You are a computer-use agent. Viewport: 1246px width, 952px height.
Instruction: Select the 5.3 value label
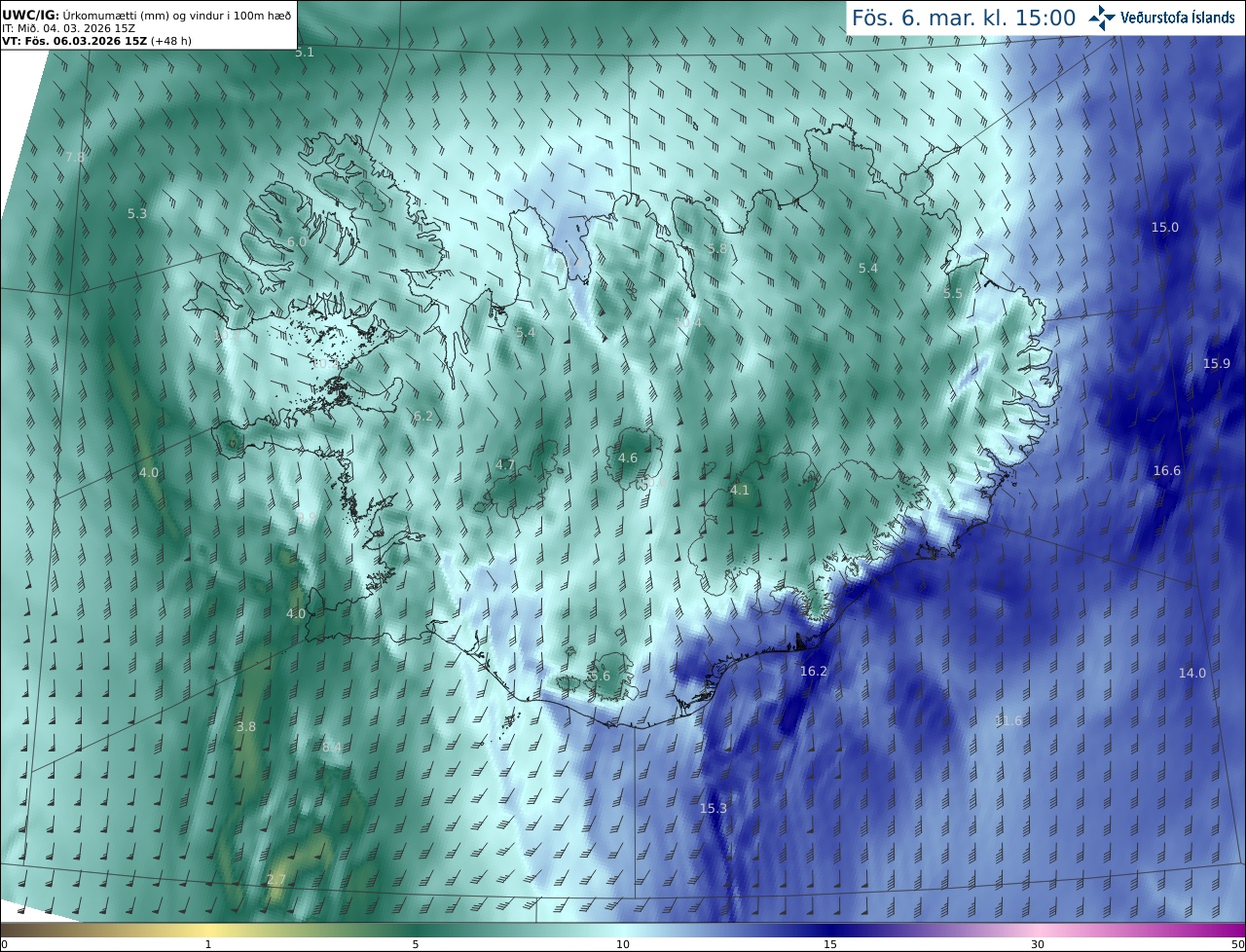(x=137, y=214)
